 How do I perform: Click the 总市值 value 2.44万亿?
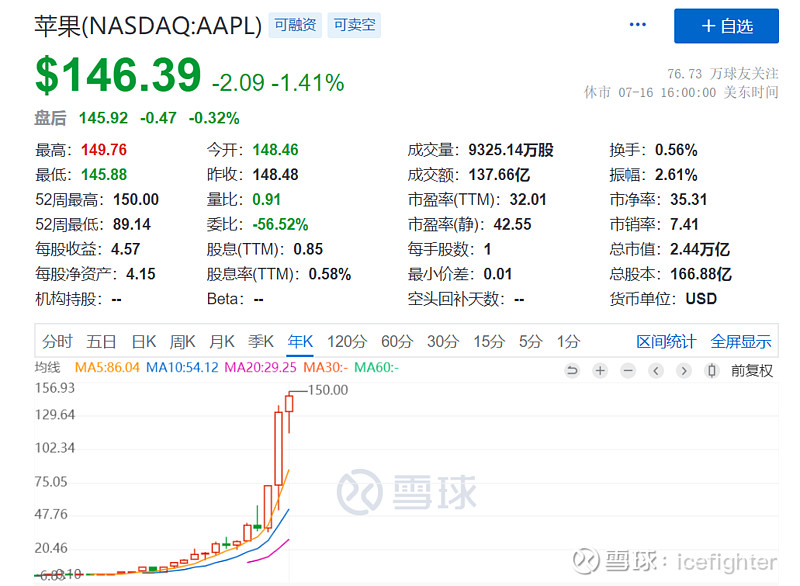coord(700,249)
